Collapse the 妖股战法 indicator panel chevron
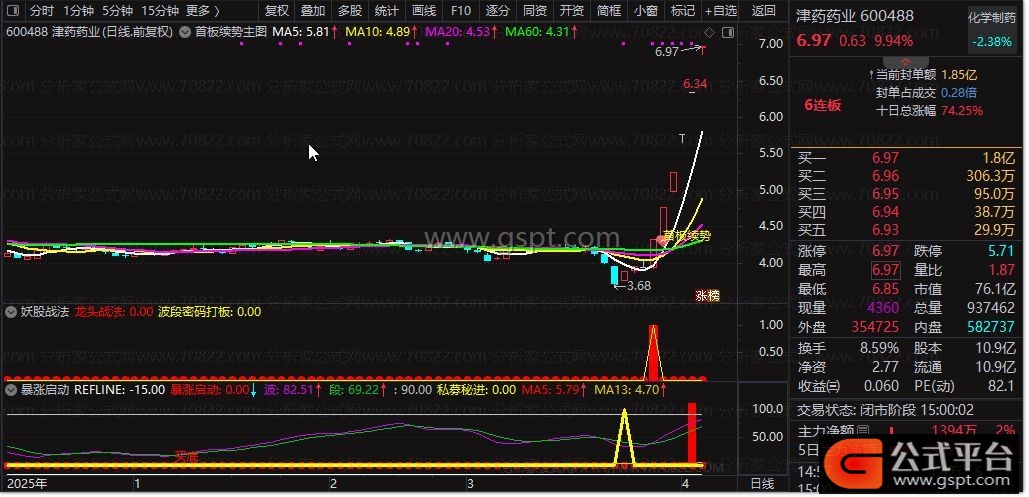1029x497 pixels. point(12,312)
